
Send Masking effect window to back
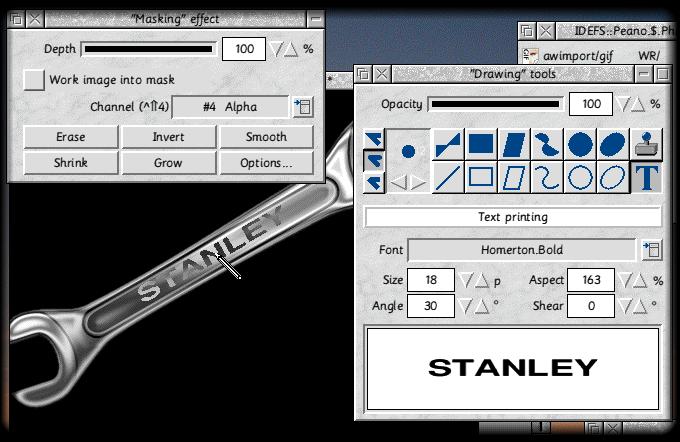coord(16,19)
